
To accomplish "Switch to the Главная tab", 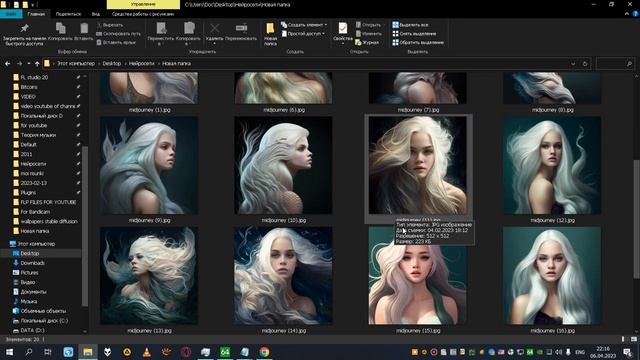I will coord(36,14).
